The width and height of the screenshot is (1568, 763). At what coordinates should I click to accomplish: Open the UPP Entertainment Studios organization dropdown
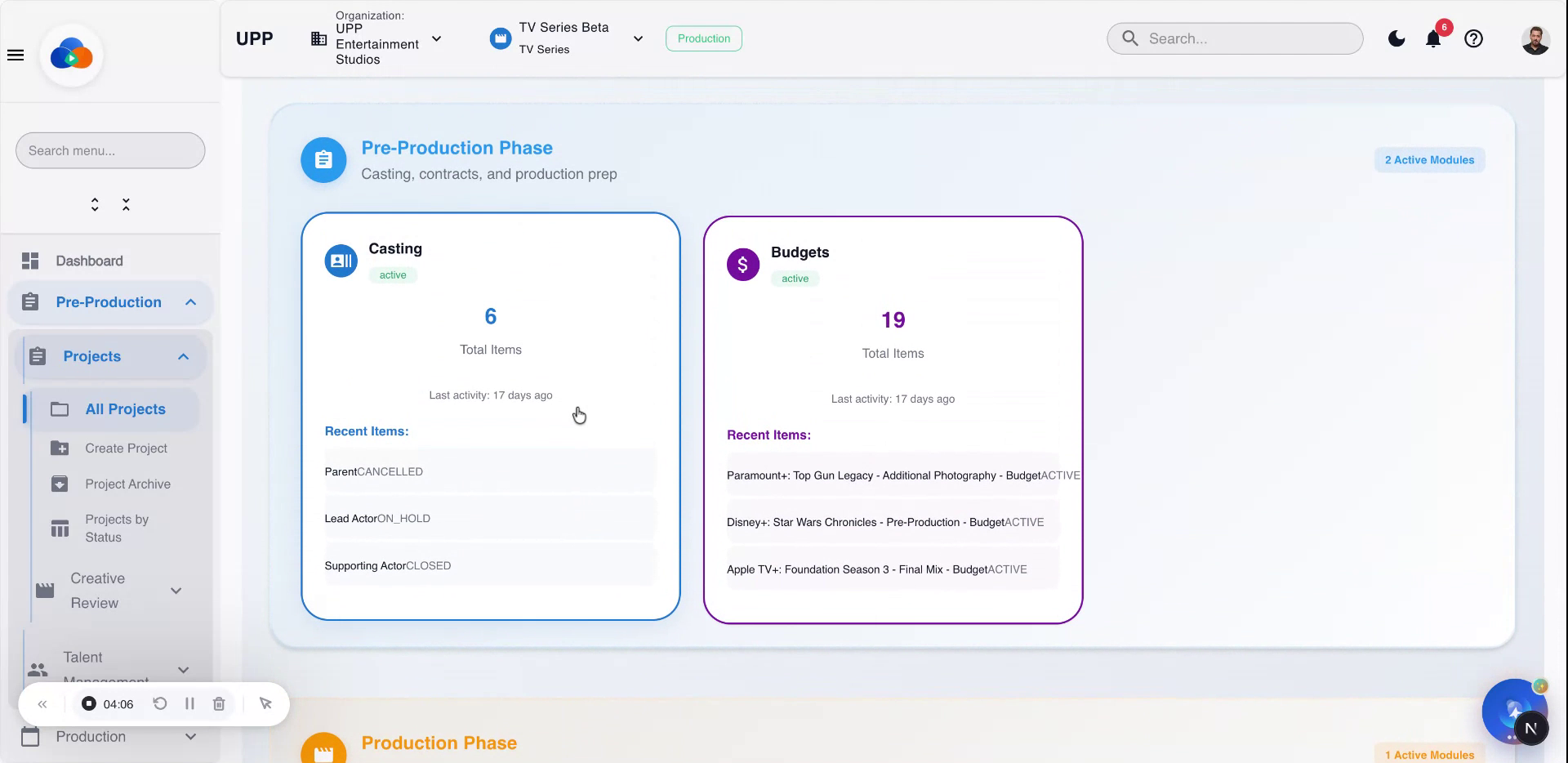point(437,38)
